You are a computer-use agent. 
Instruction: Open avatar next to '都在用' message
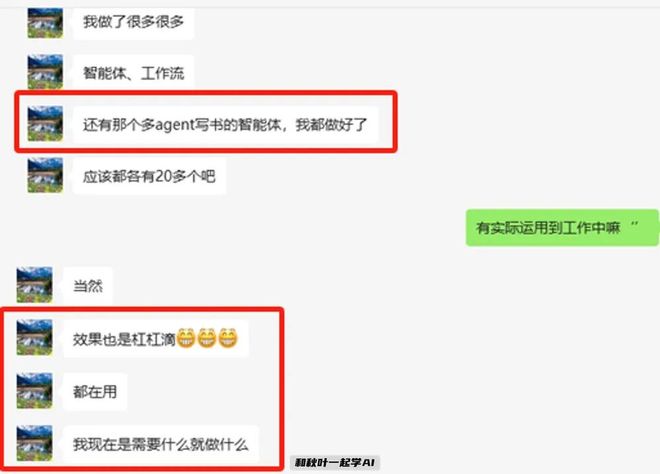(35, 391)
